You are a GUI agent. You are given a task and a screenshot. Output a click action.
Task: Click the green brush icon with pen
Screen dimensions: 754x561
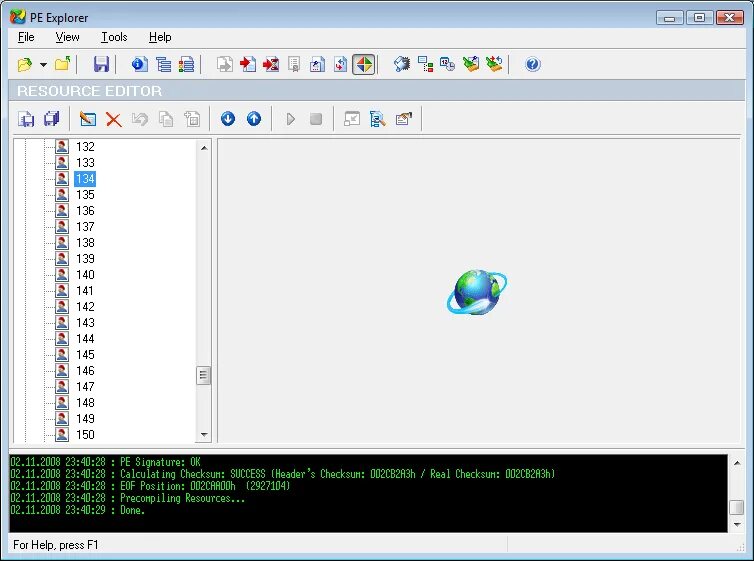[x=471, y=64]
